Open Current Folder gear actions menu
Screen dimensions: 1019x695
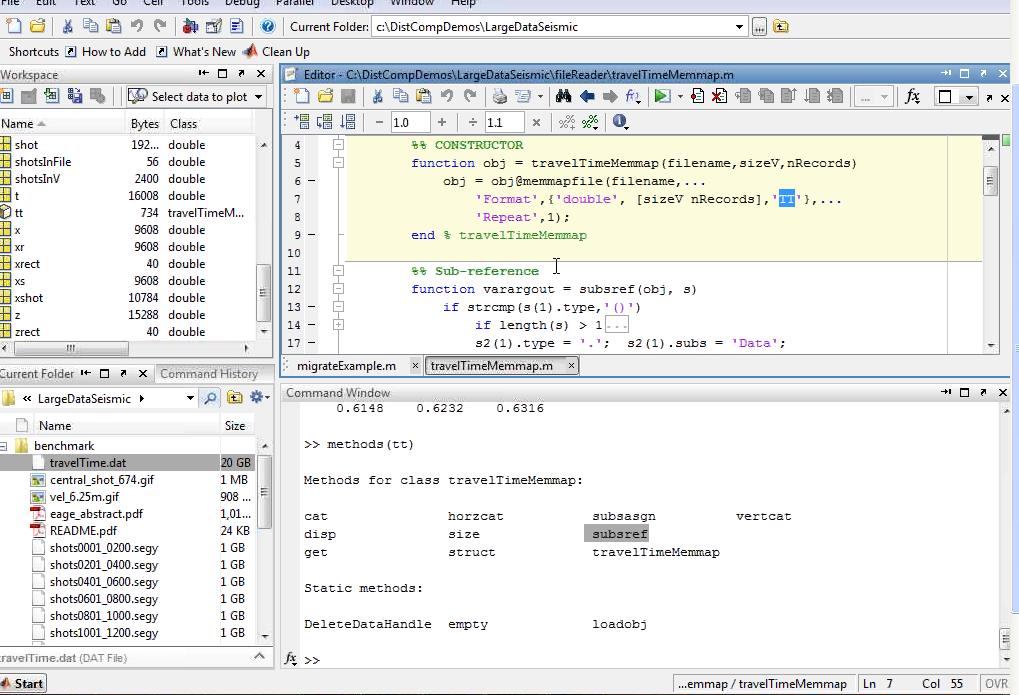pyautogui.click(x=259, y=397)
